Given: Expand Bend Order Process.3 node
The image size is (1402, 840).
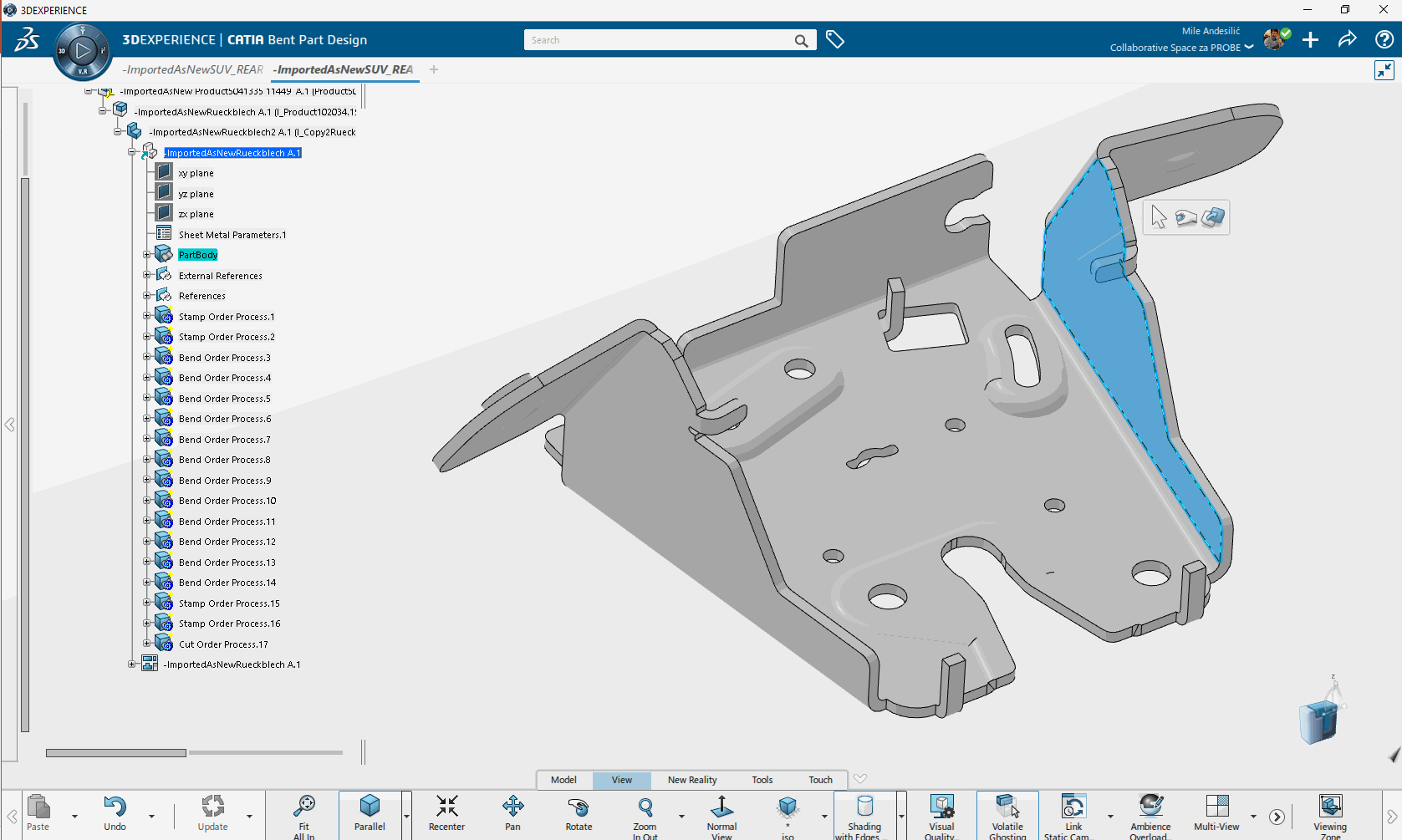Looking at the screenshot, I should point(147,358).
